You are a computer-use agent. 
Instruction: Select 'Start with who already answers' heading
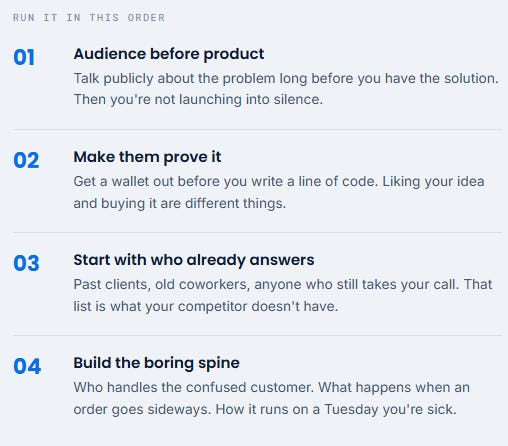click(194, 260)
